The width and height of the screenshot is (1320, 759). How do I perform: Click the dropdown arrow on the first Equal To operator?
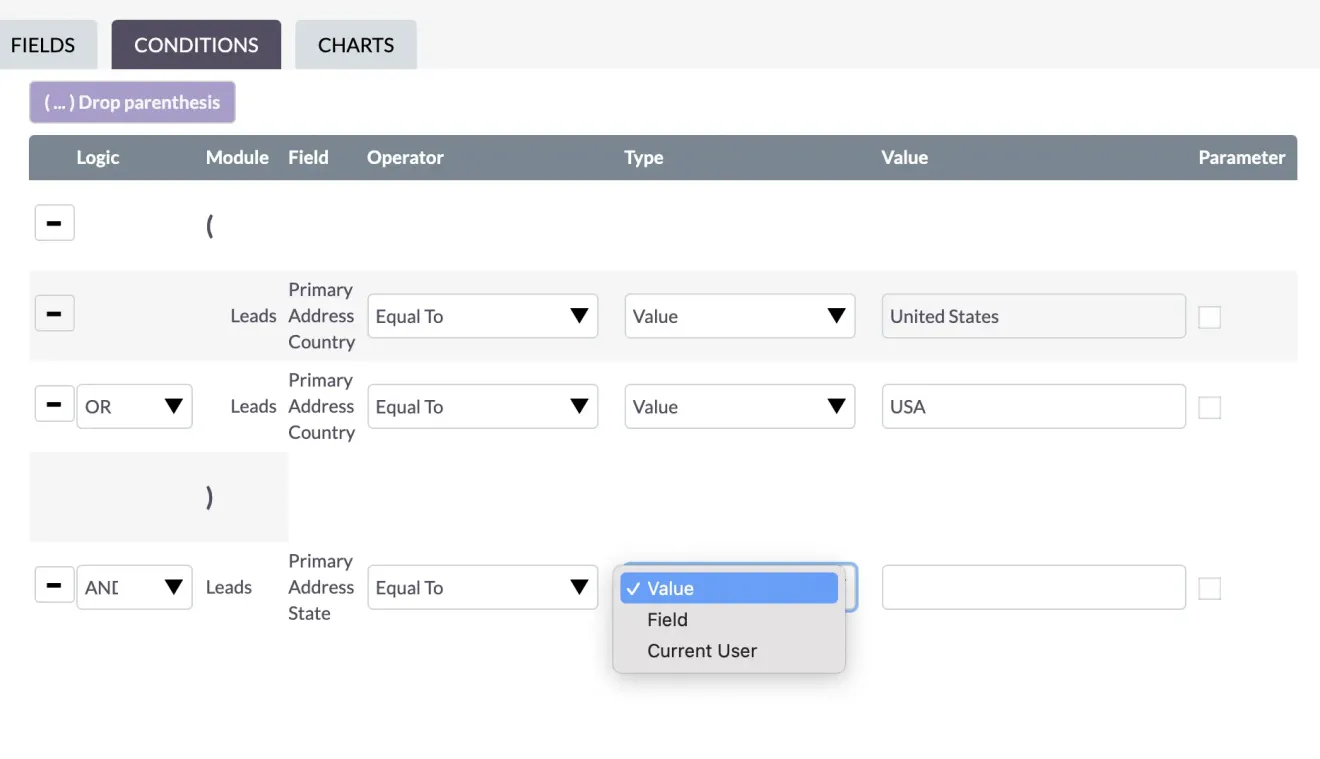[x=580, y=315]
